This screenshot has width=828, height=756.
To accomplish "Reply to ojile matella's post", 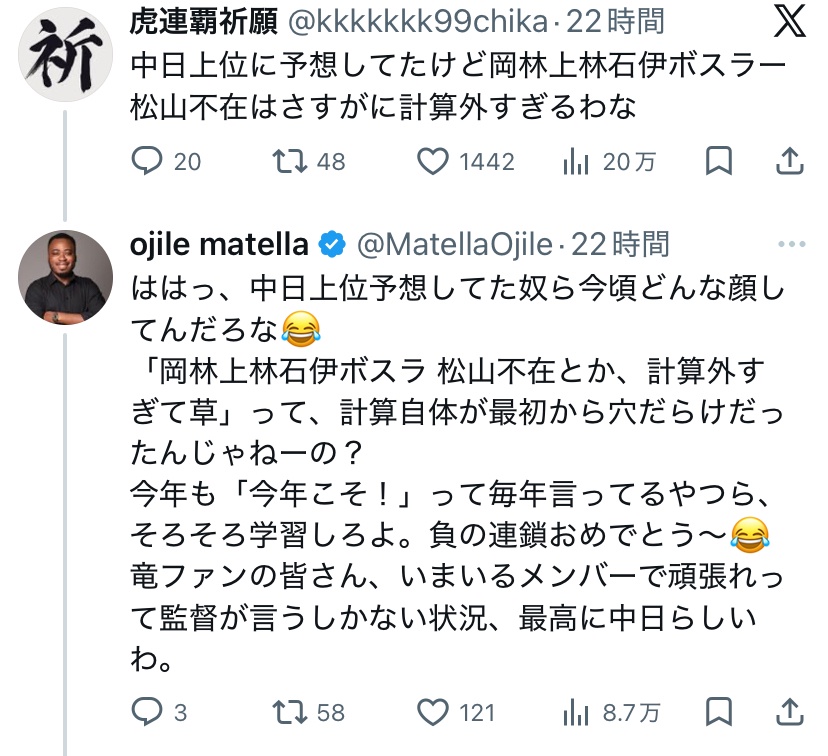I will (148, 712).
